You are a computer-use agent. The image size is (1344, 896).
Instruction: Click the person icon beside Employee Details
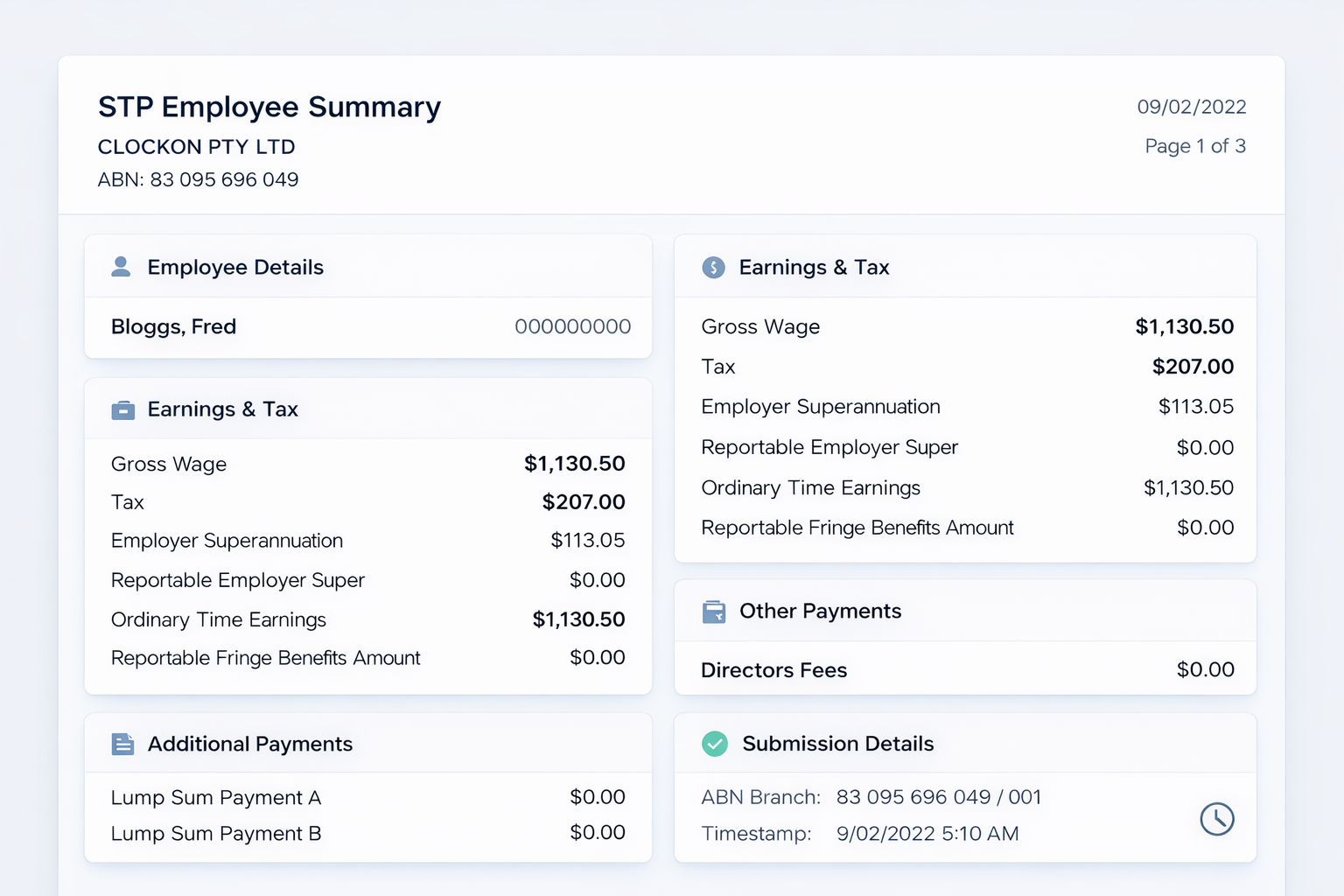121,267
